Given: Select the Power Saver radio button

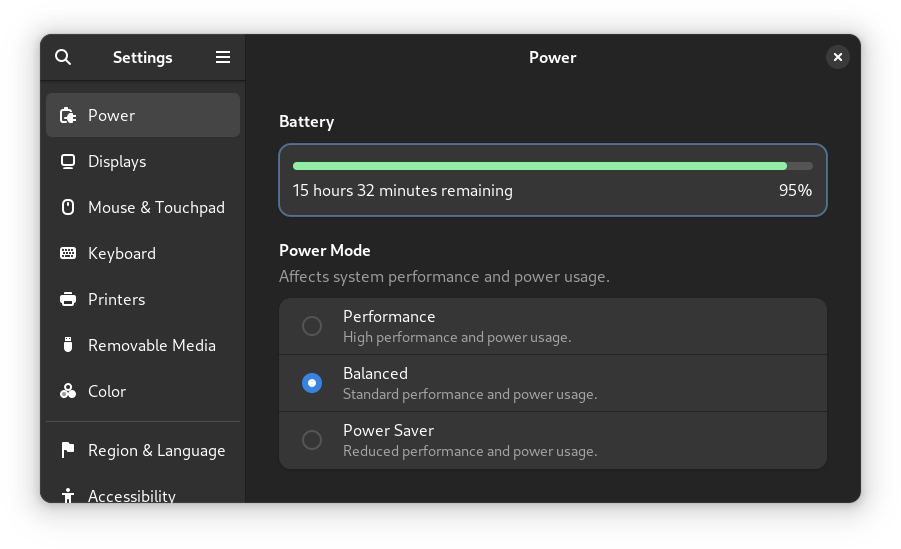Looking at the screenshot, I should 312,440.
